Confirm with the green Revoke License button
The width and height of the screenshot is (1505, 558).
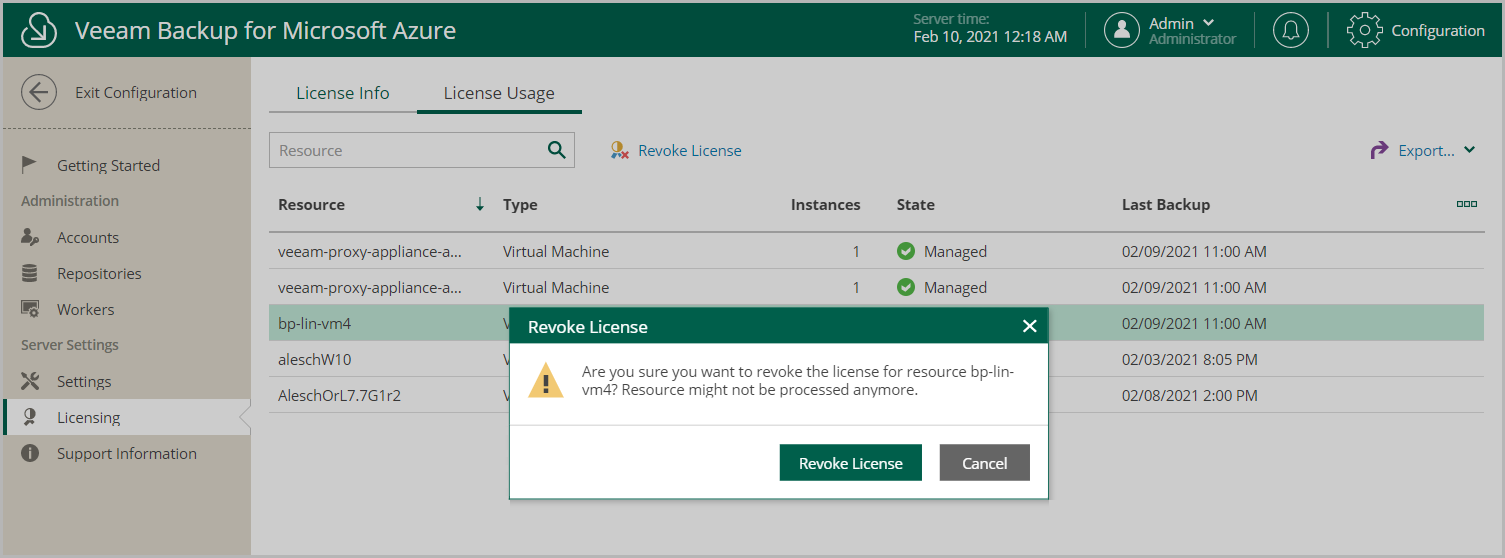[x=851, y=463]
